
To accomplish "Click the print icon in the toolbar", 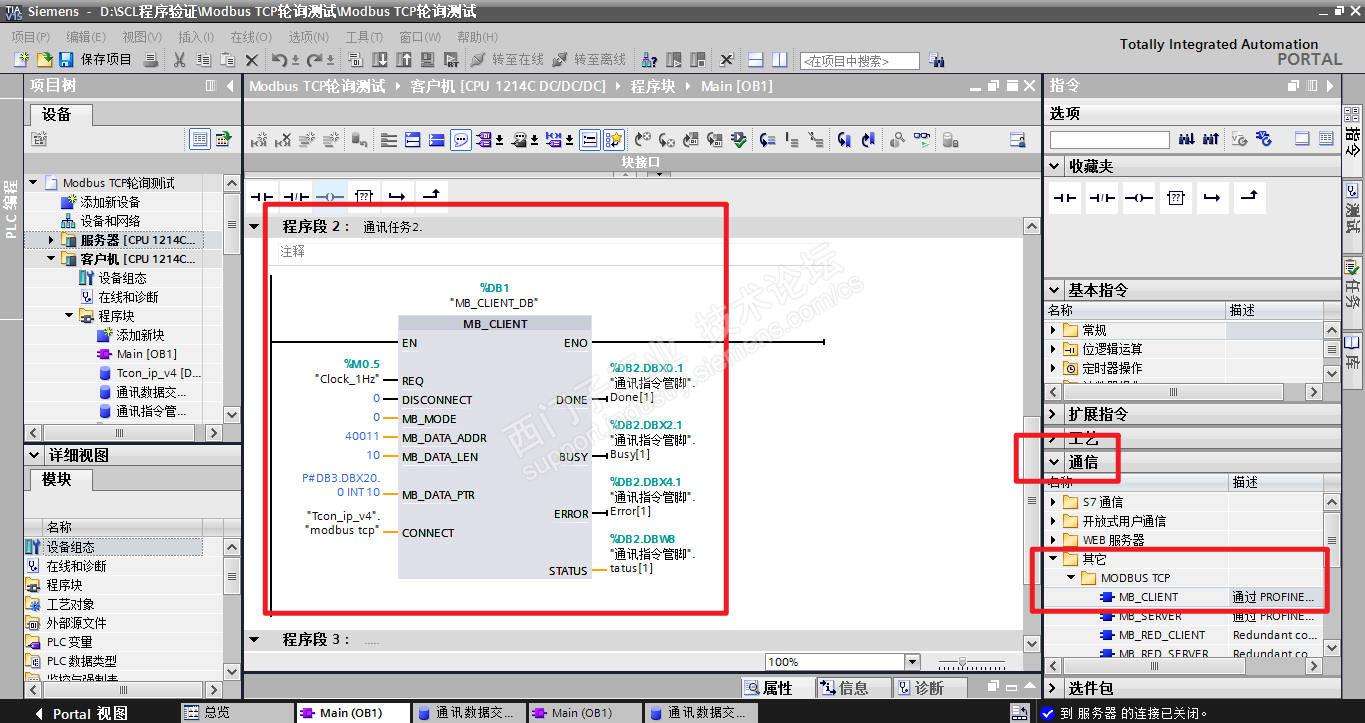I will 152,60.
